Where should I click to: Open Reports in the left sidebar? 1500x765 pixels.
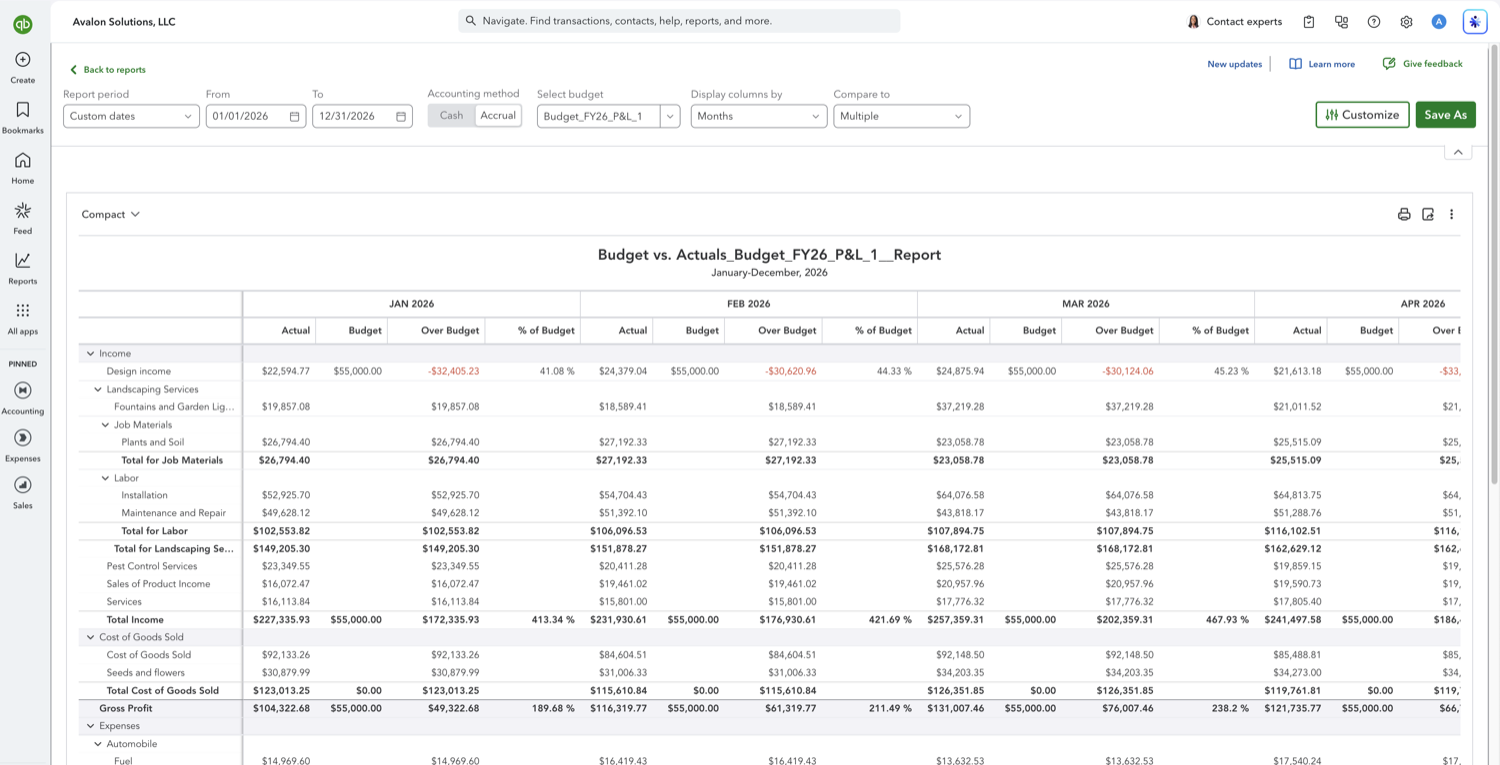coord(23,267)
